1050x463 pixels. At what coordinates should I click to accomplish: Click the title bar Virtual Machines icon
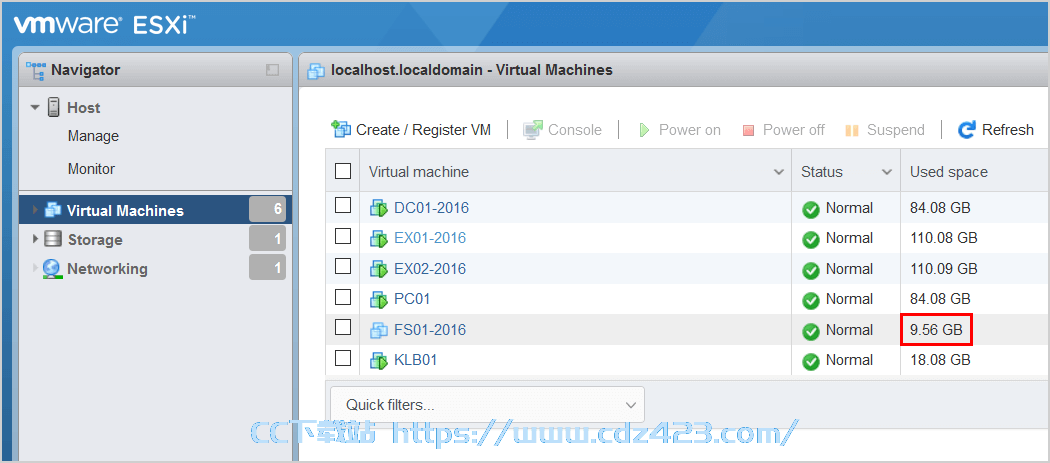pyautogui.click(x=315, y=70)
